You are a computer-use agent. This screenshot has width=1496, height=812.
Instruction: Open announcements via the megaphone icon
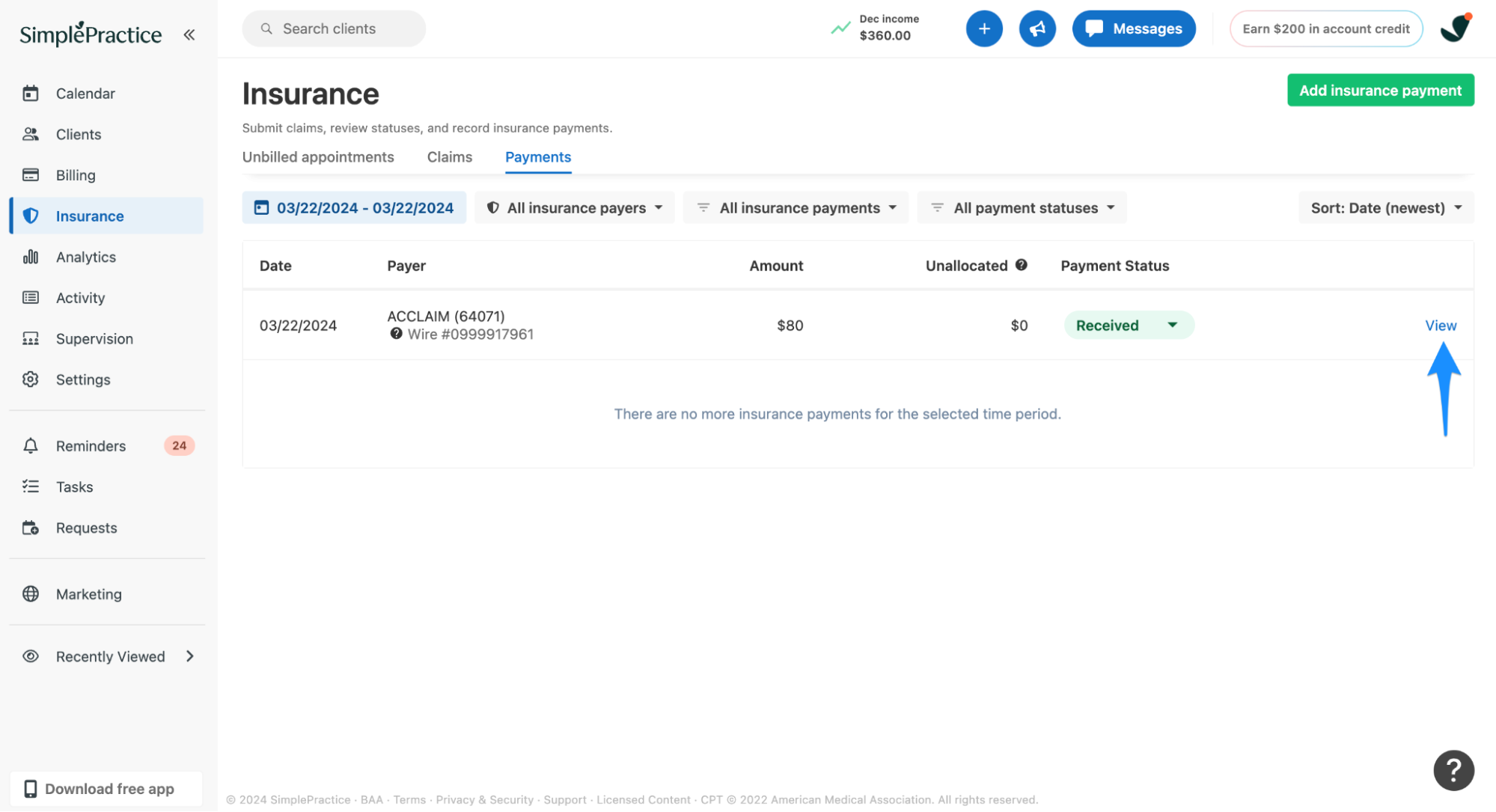(1037, 28)
